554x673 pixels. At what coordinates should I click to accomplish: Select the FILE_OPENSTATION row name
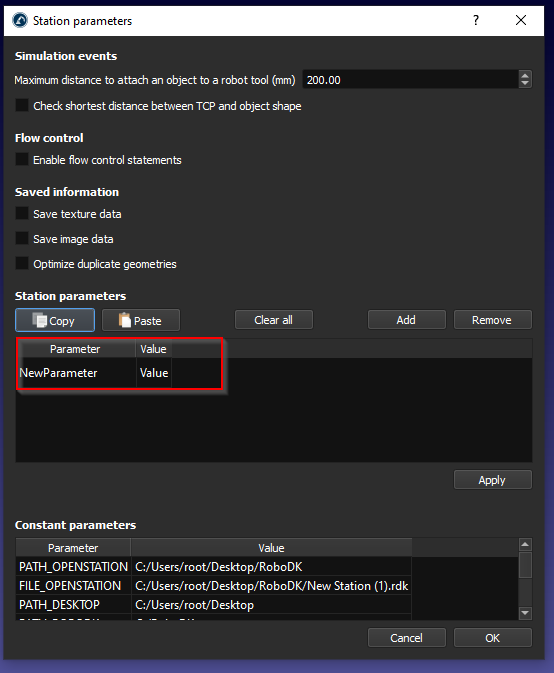click(x=73, y=585)
